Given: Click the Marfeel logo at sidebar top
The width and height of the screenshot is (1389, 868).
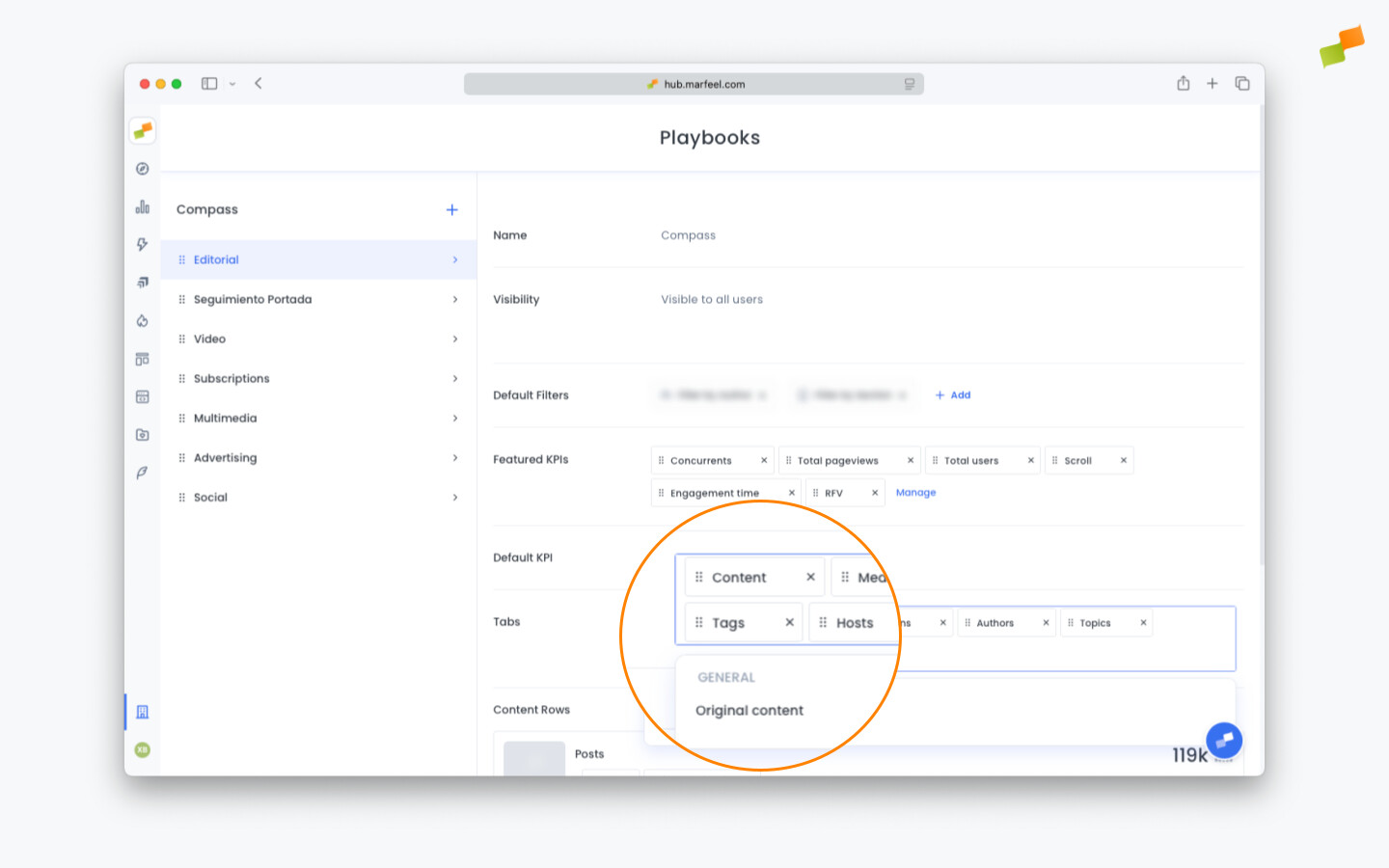Looking at the screenshot, I should click(x=142, y=130).
